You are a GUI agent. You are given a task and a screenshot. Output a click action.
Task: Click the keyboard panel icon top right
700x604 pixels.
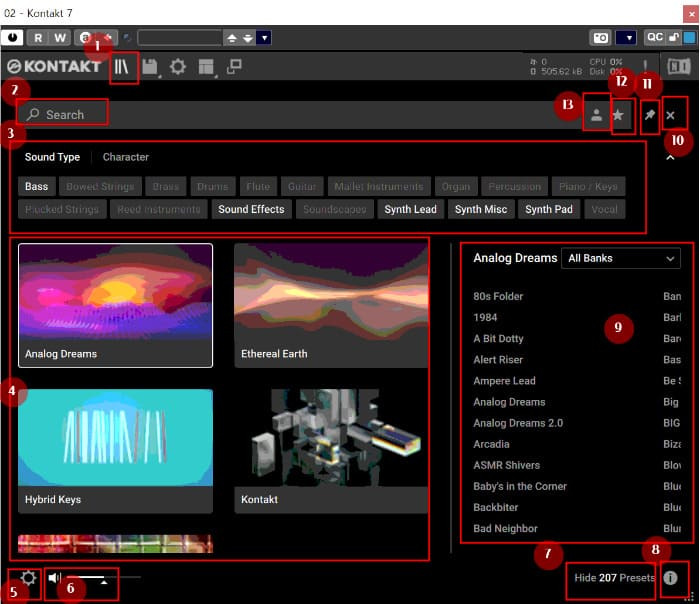click(x=679, y=67)
